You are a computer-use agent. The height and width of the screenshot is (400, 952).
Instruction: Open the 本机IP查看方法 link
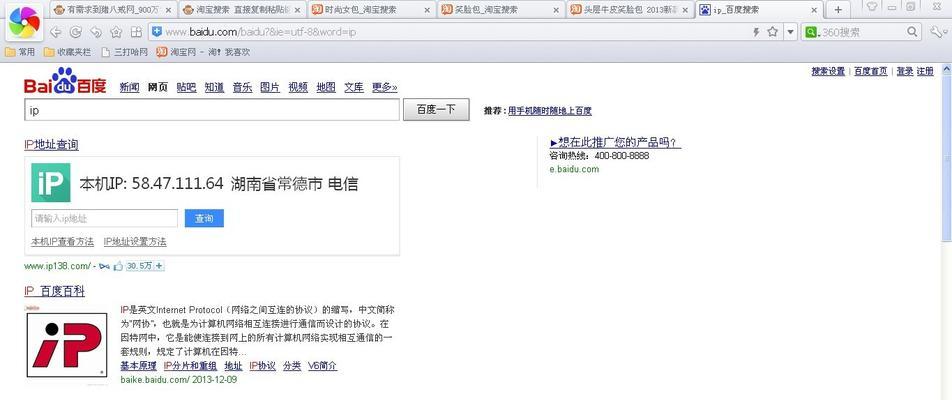pos(63,242)
